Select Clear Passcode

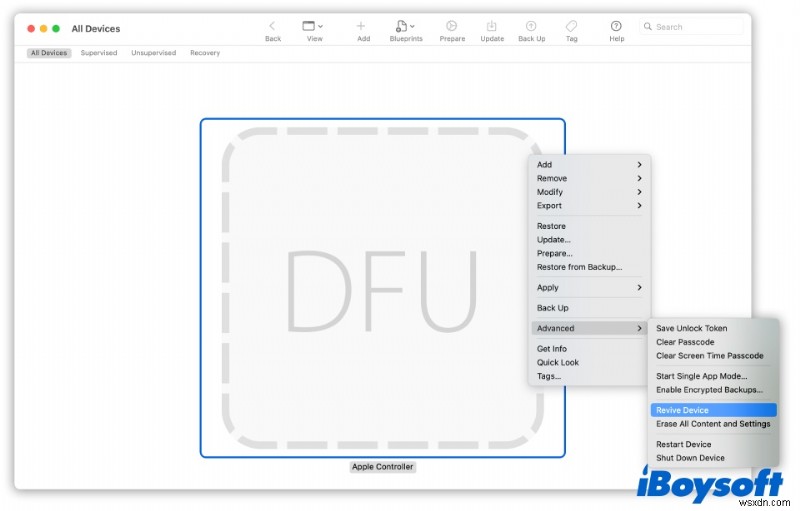coord(714,343)
